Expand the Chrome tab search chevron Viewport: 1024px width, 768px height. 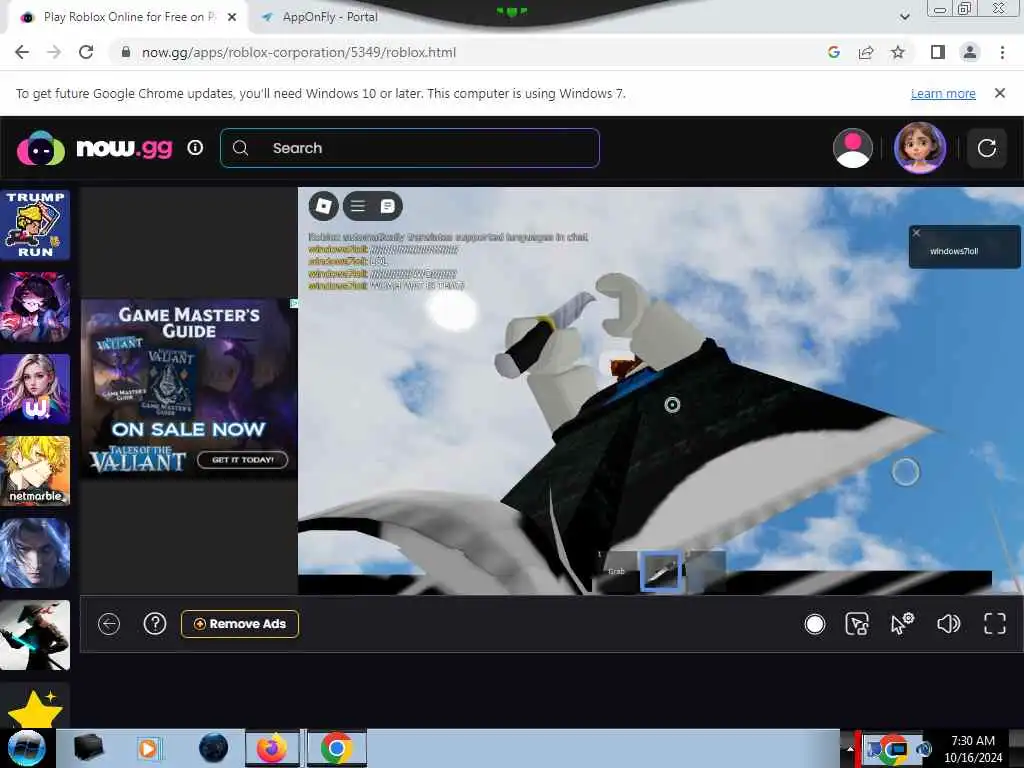click(x=904, y=17)
